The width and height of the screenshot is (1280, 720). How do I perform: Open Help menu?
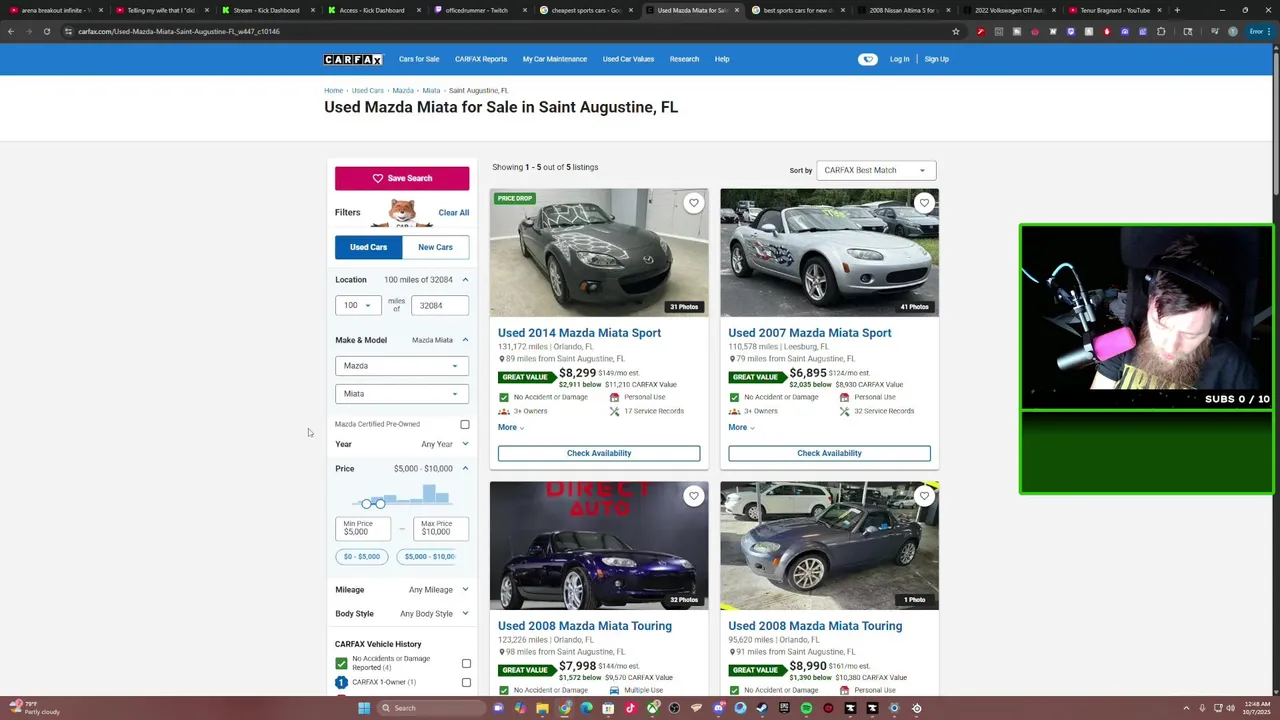coord(722,59)
